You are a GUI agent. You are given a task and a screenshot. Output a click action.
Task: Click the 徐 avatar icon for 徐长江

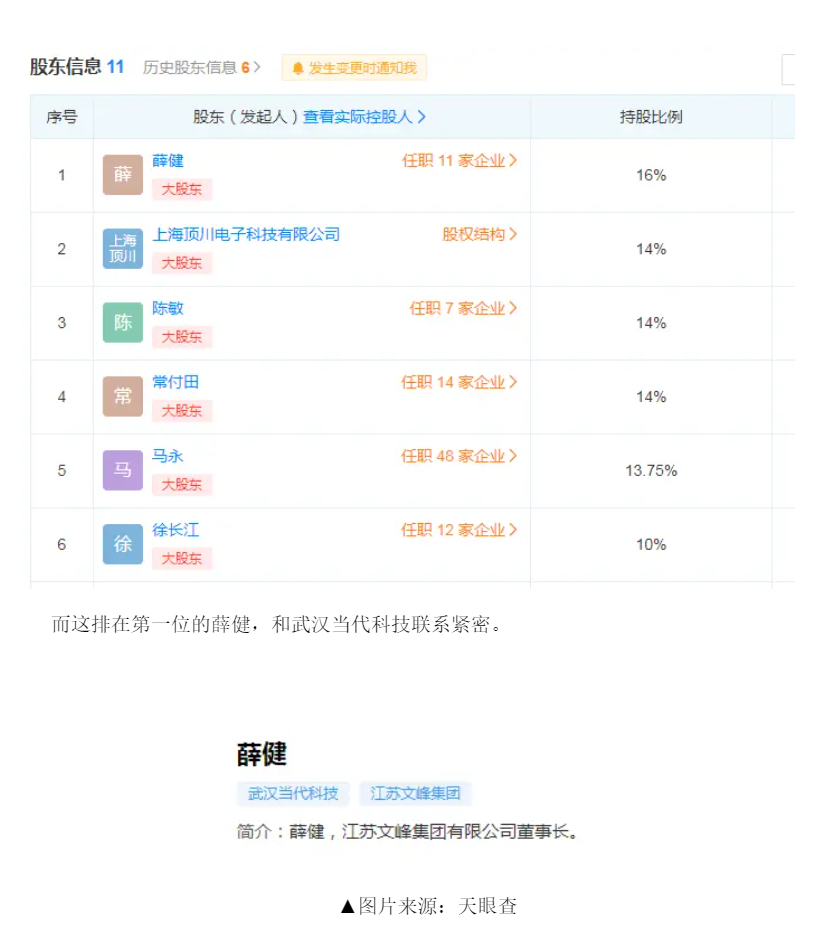coord(123,544)
